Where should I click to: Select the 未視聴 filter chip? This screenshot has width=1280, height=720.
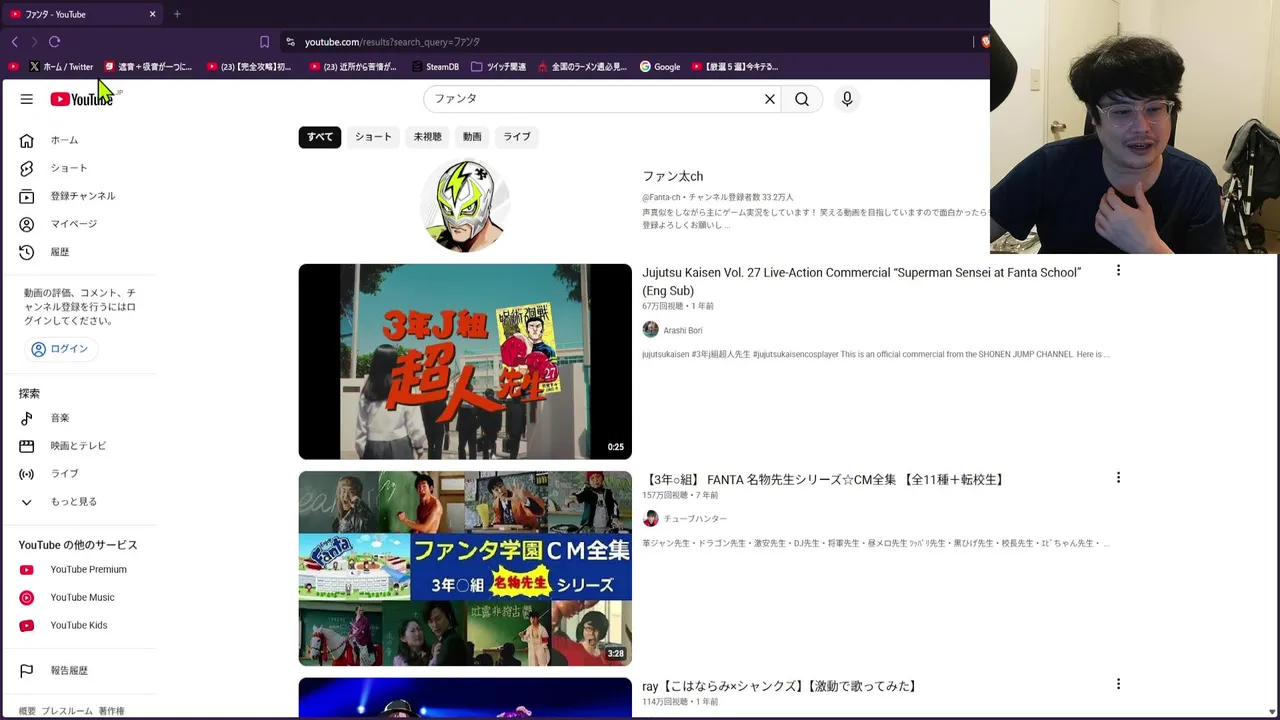[x=427, y=137]
